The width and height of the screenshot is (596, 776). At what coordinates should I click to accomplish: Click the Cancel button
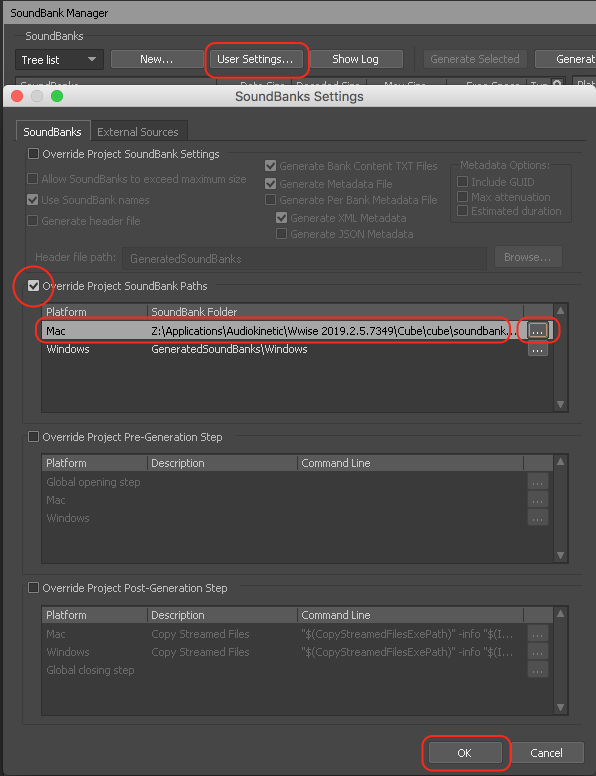tap(546, 753)
